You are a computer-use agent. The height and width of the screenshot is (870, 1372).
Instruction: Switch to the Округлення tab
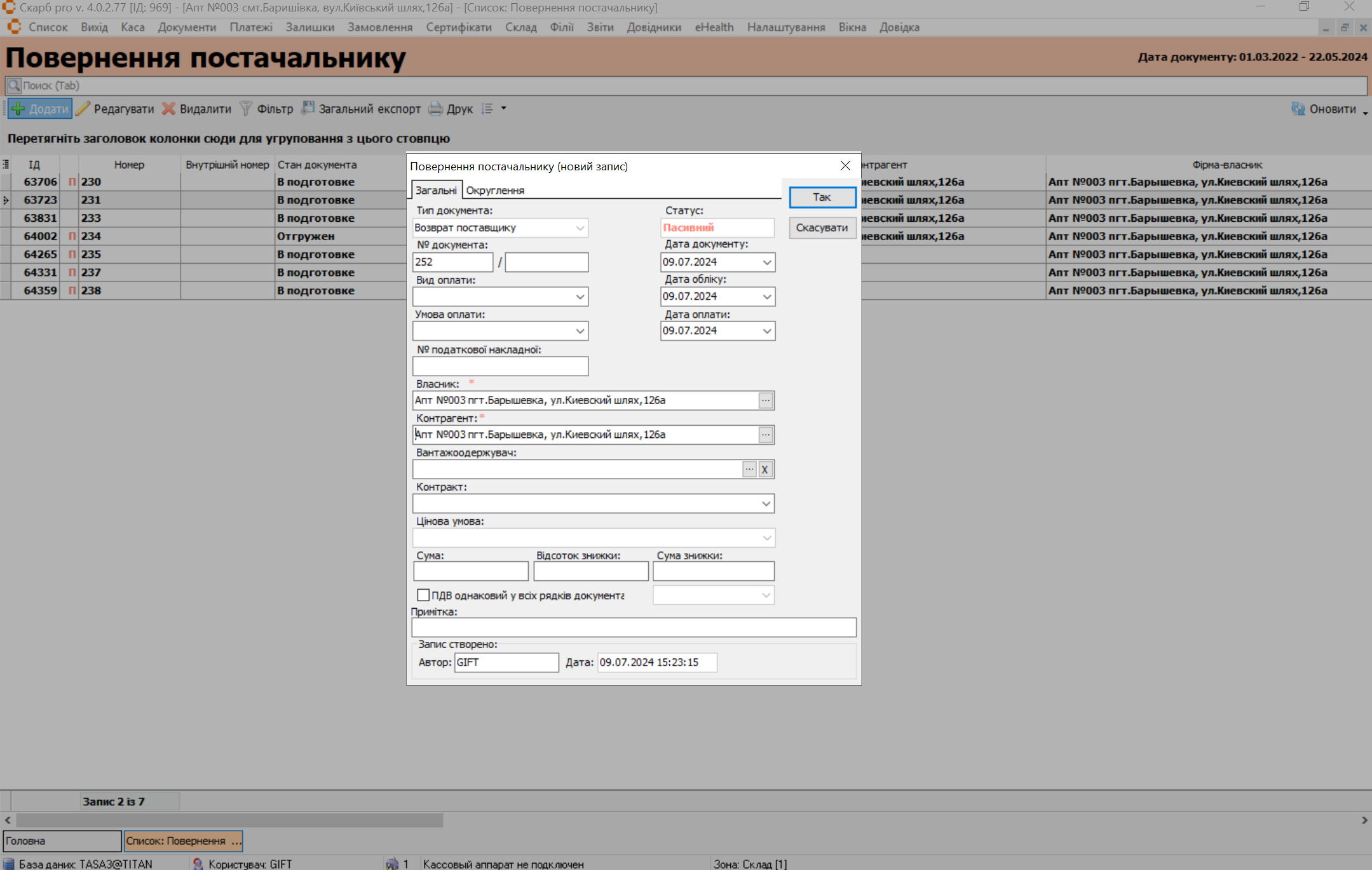tap(495, 190)
